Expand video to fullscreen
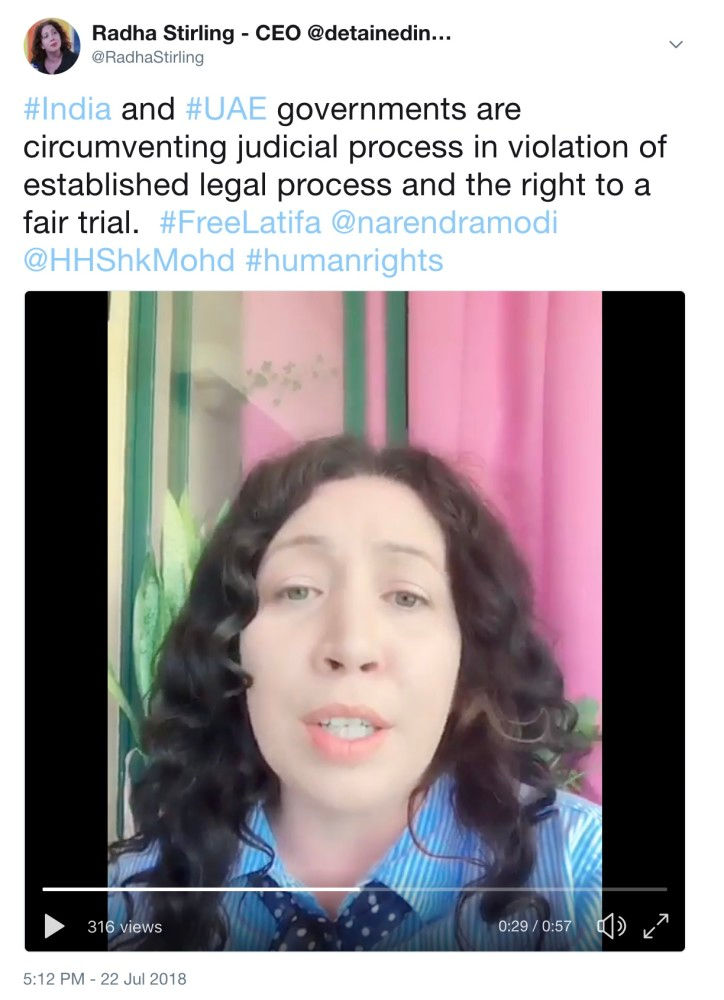The width and height of the screenshot is (724, 1000). tap(656, 926)
